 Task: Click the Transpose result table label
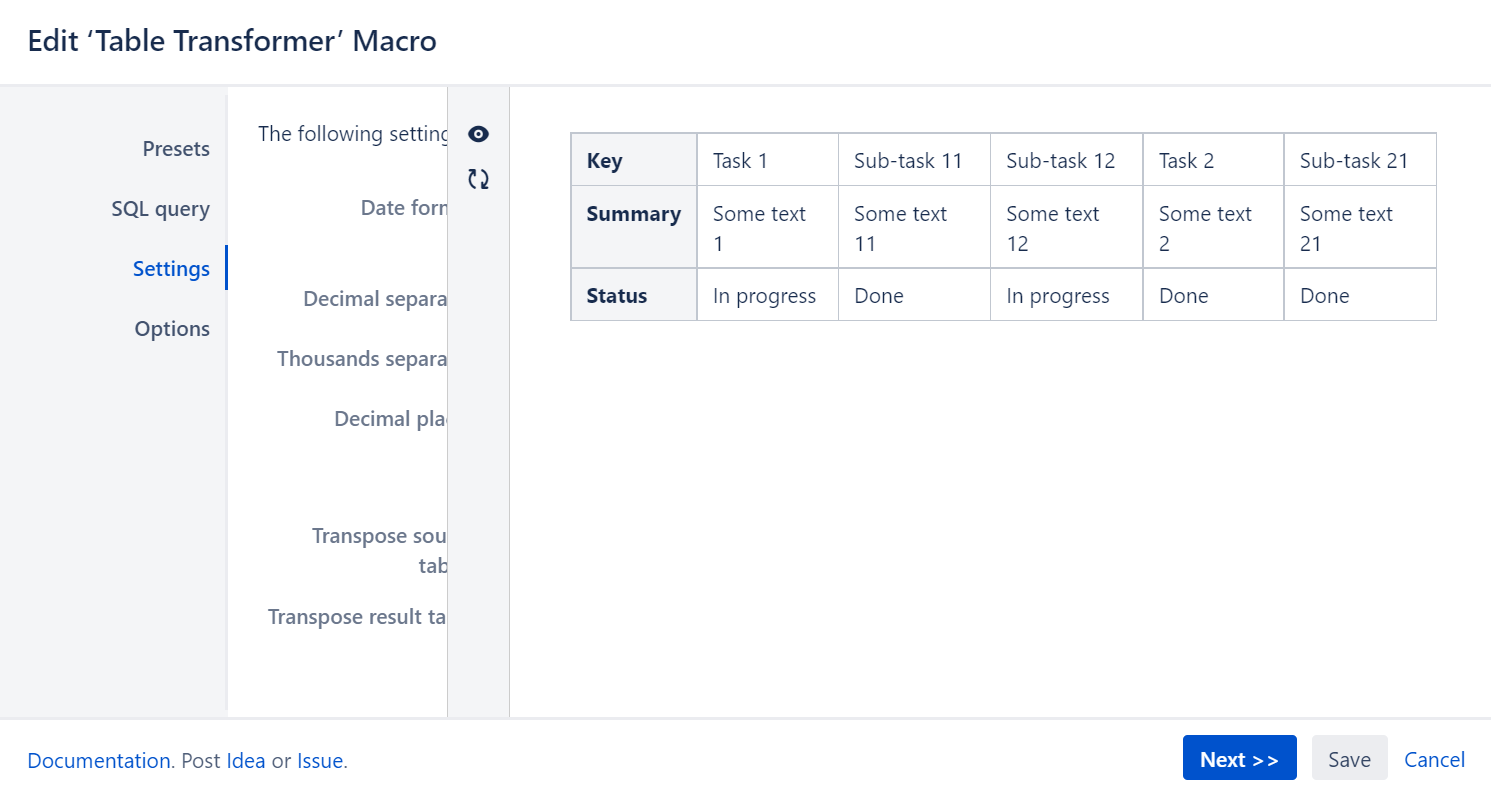pos(357,616)
